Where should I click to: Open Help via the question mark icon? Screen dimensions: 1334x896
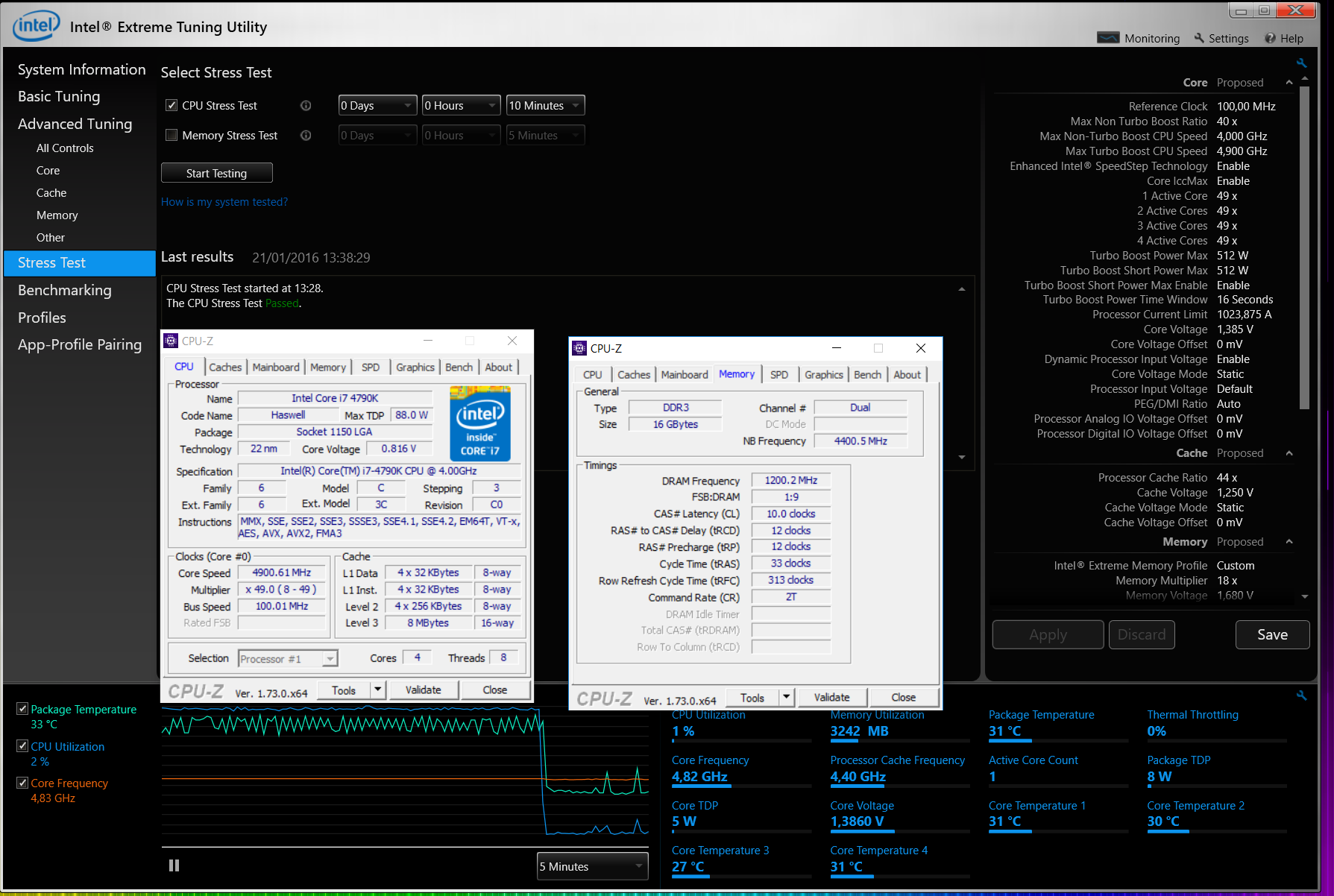click(x=1284, y=38)
